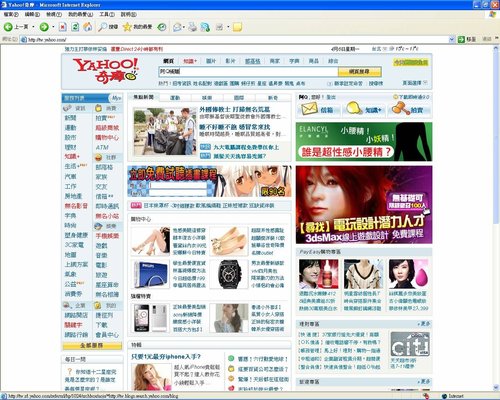
Task: Select the 字典 search tab
Action: point(294,61)
